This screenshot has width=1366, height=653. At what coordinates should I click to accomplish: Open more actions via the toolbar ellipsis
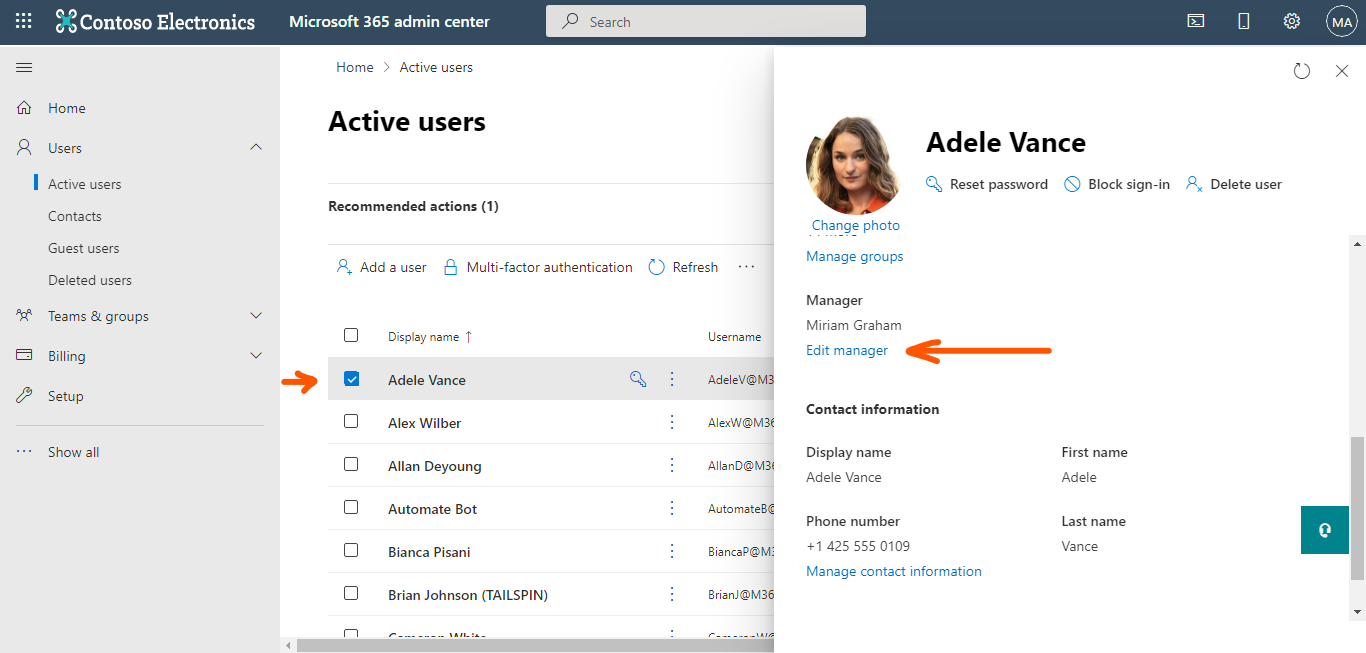click(746, 266)
